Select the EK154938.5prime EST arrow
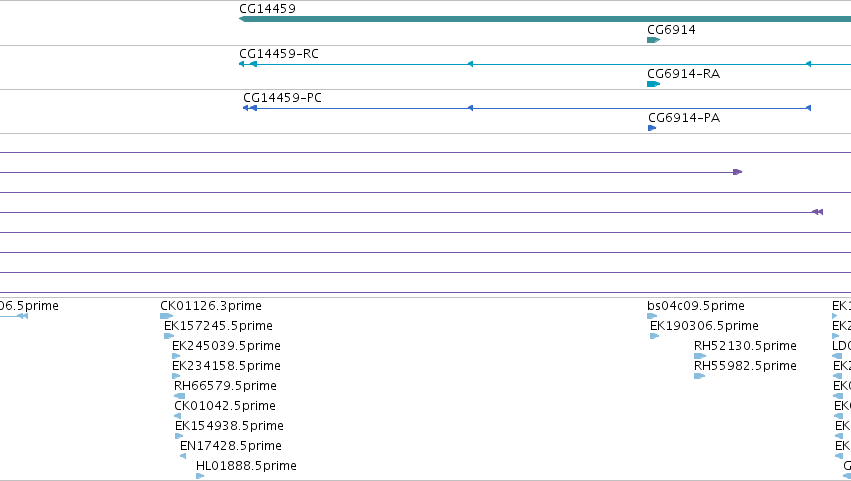The width and height of the screenshot is (851, 481). pos(179,436)
